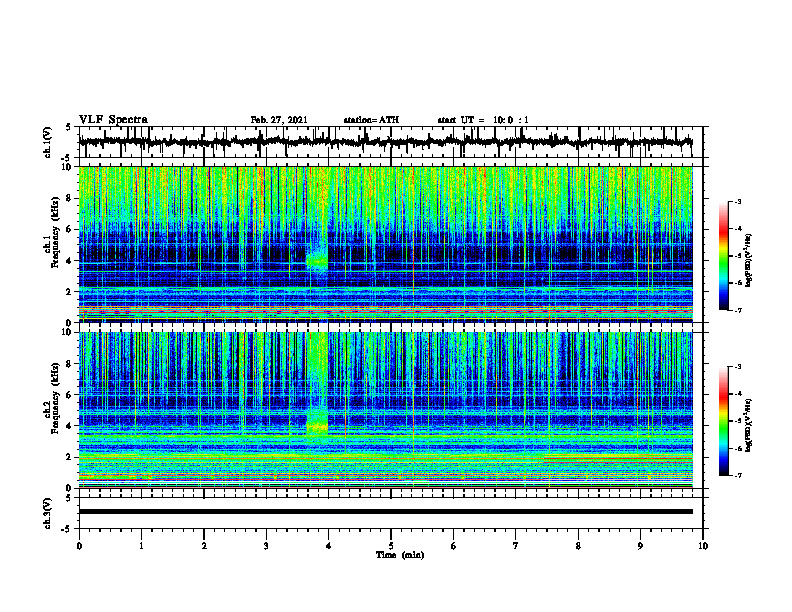This screenshot has height=612, width=792.
Task: Click the bright burst in ch.1 spectrogram
Action: pyautogui.click(x=317, y=261)
